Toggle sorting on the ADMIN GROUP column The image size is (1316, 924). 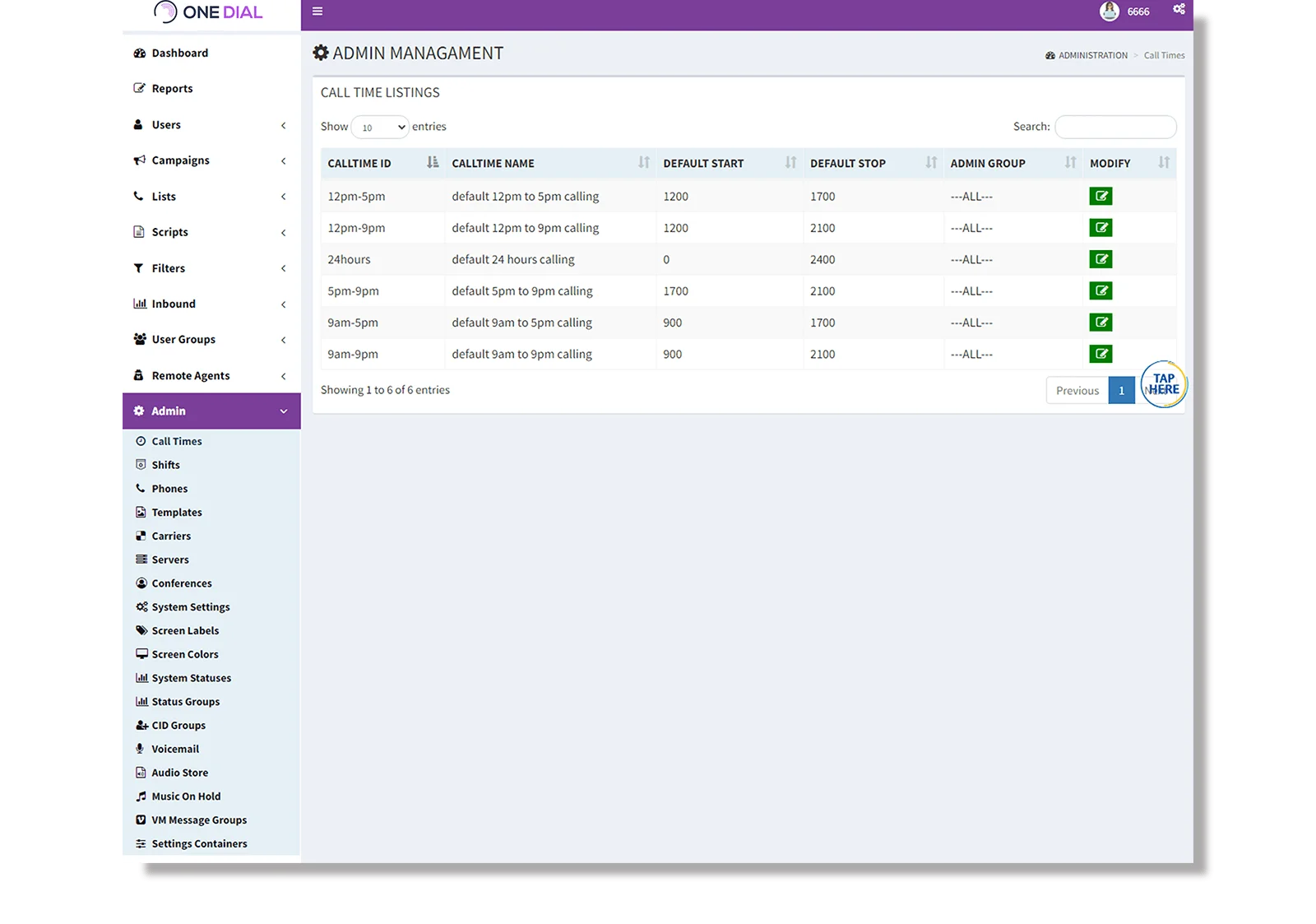point(1070,162)
